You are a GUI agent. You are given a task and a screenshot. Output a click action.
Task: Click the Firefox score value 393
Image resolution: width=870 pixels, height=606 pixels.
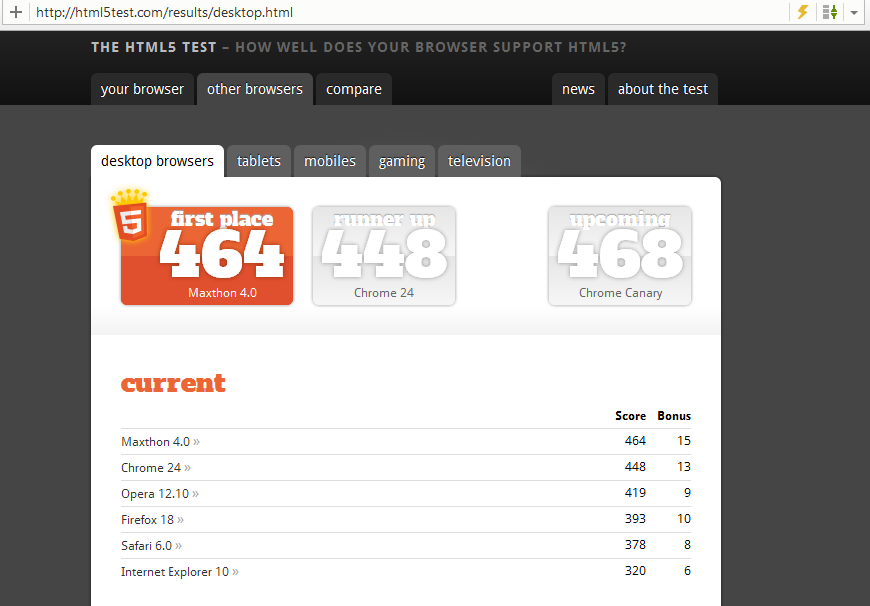click(635, 519)
